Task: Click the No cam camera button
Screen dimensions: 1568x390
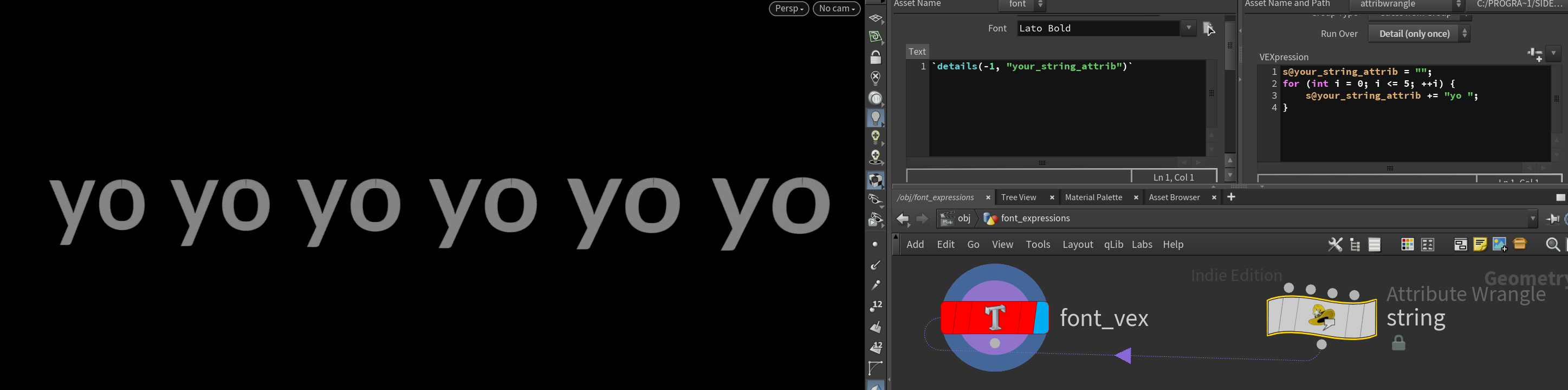Action: click(x=837, y=9)
